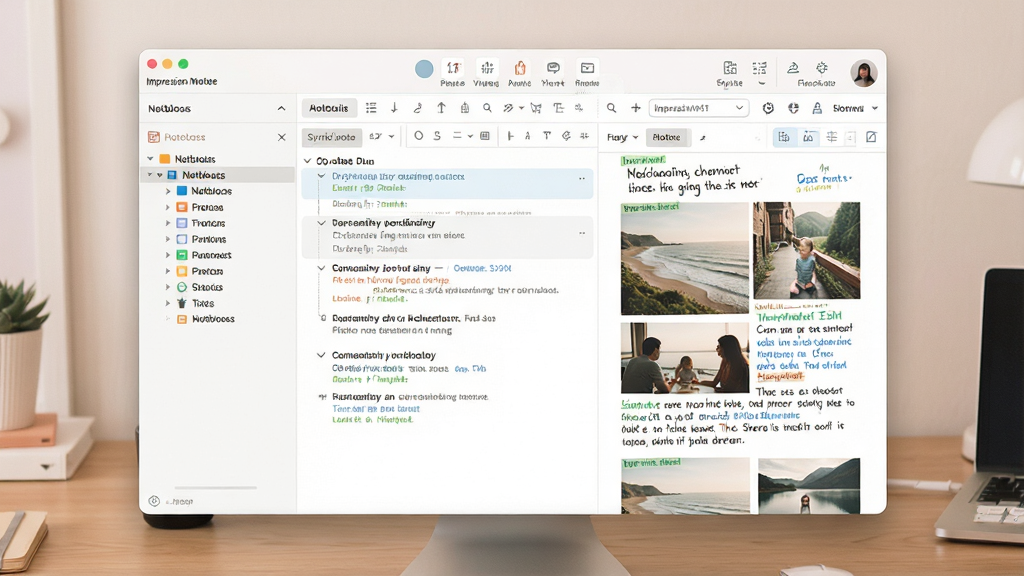Image resolution: width=1024 pixels, height=576 pixels.
Task: Open the child on boardwalk photo
Action: [807, 250]
